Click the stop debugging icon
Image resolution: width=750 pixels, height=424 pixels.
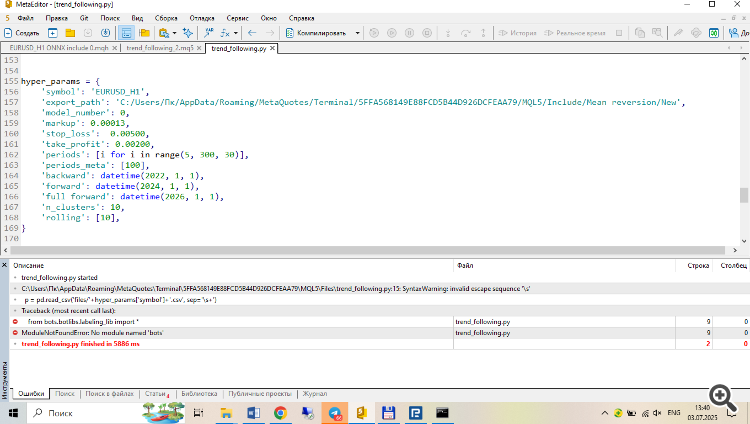[427, 33]
